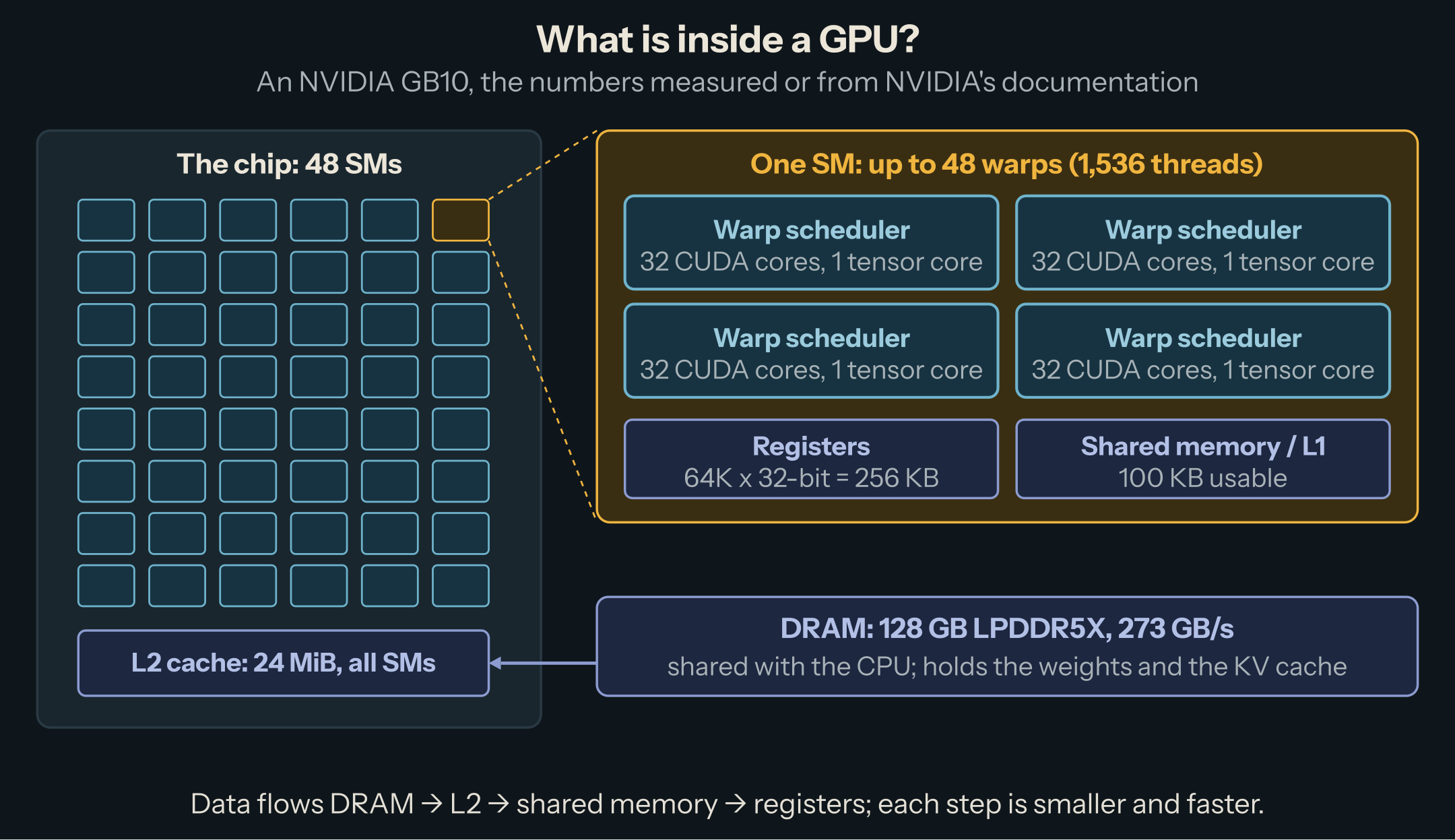Click the "Shared memory / L1" label

click(1203, 446)
